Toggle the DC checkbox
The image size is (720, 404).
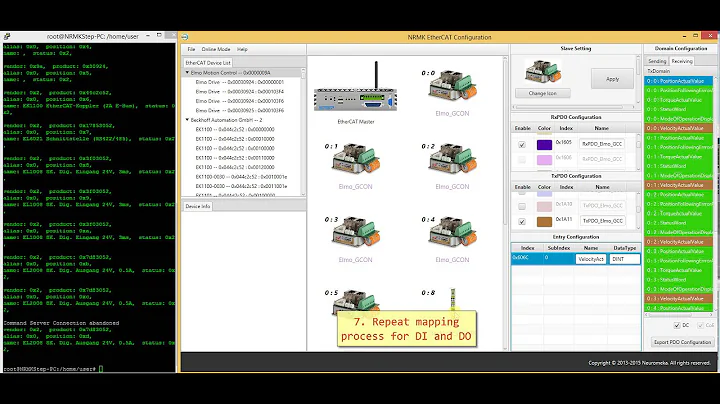[677, 325]
